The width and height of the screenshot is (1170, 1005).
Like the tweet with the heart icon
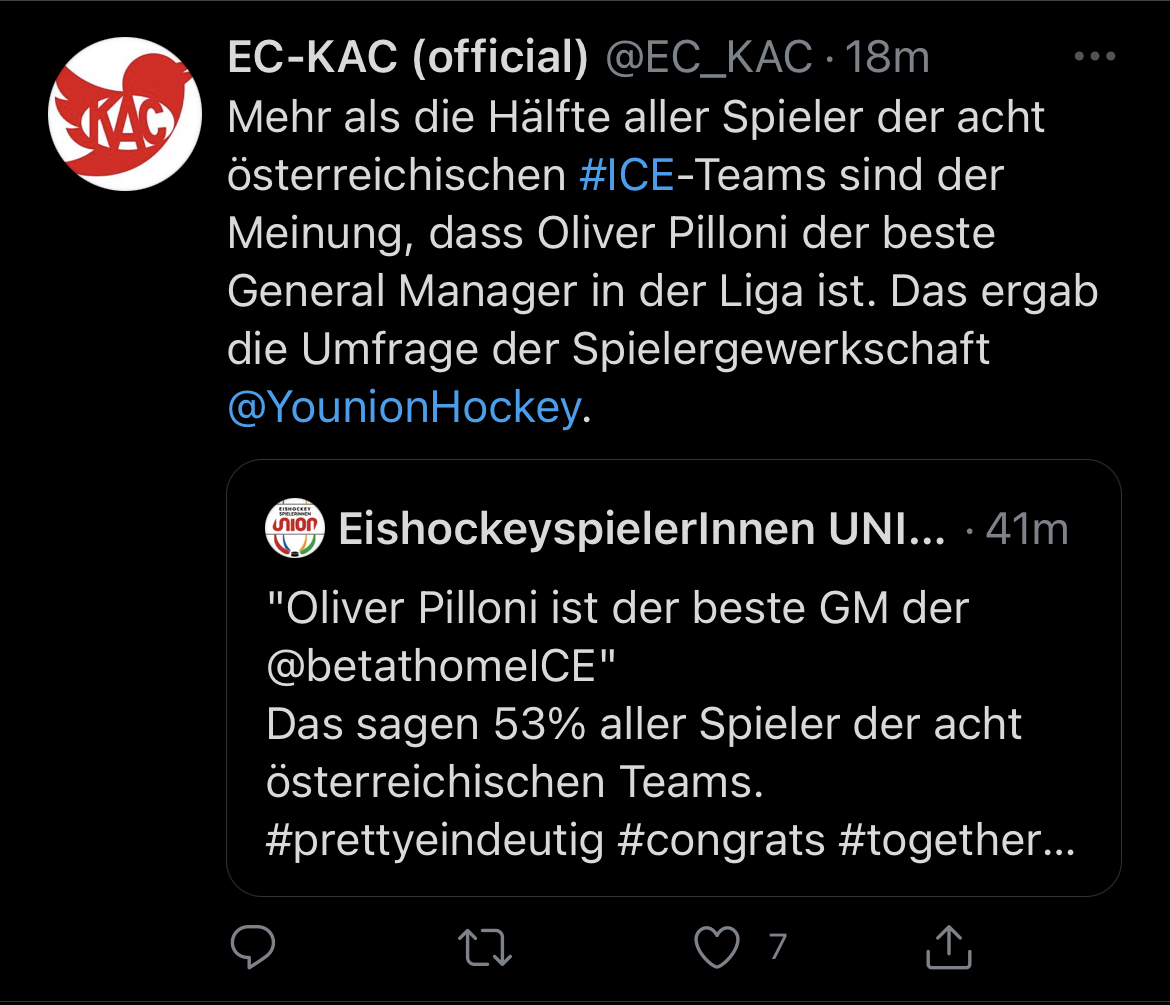coord(717,947)
